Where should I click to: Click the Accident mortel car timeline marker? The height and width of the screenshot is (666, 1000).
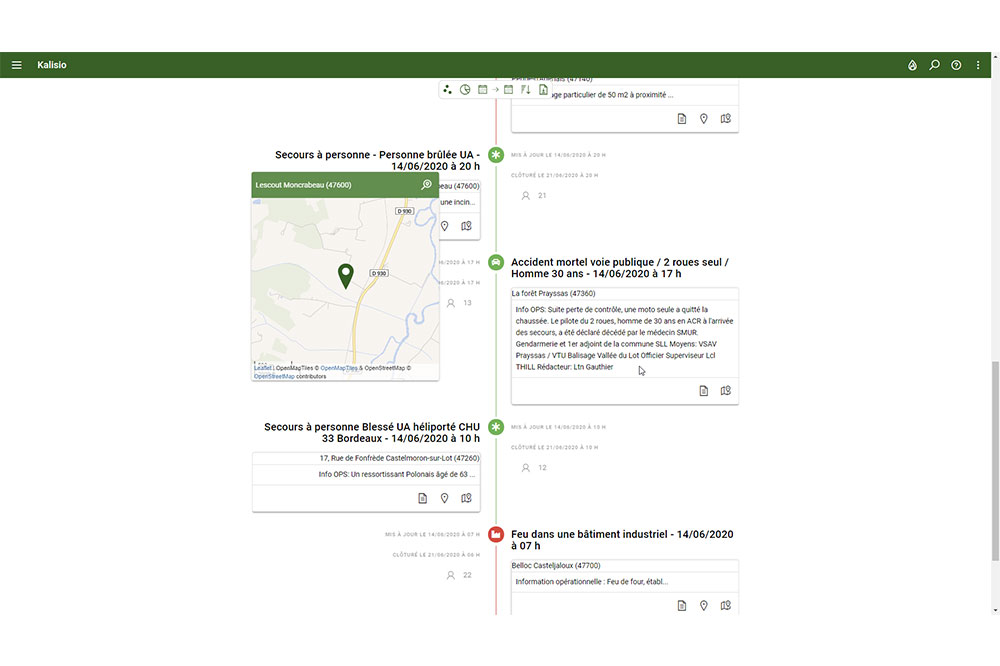pyautogui.click(x=496, y=262)
